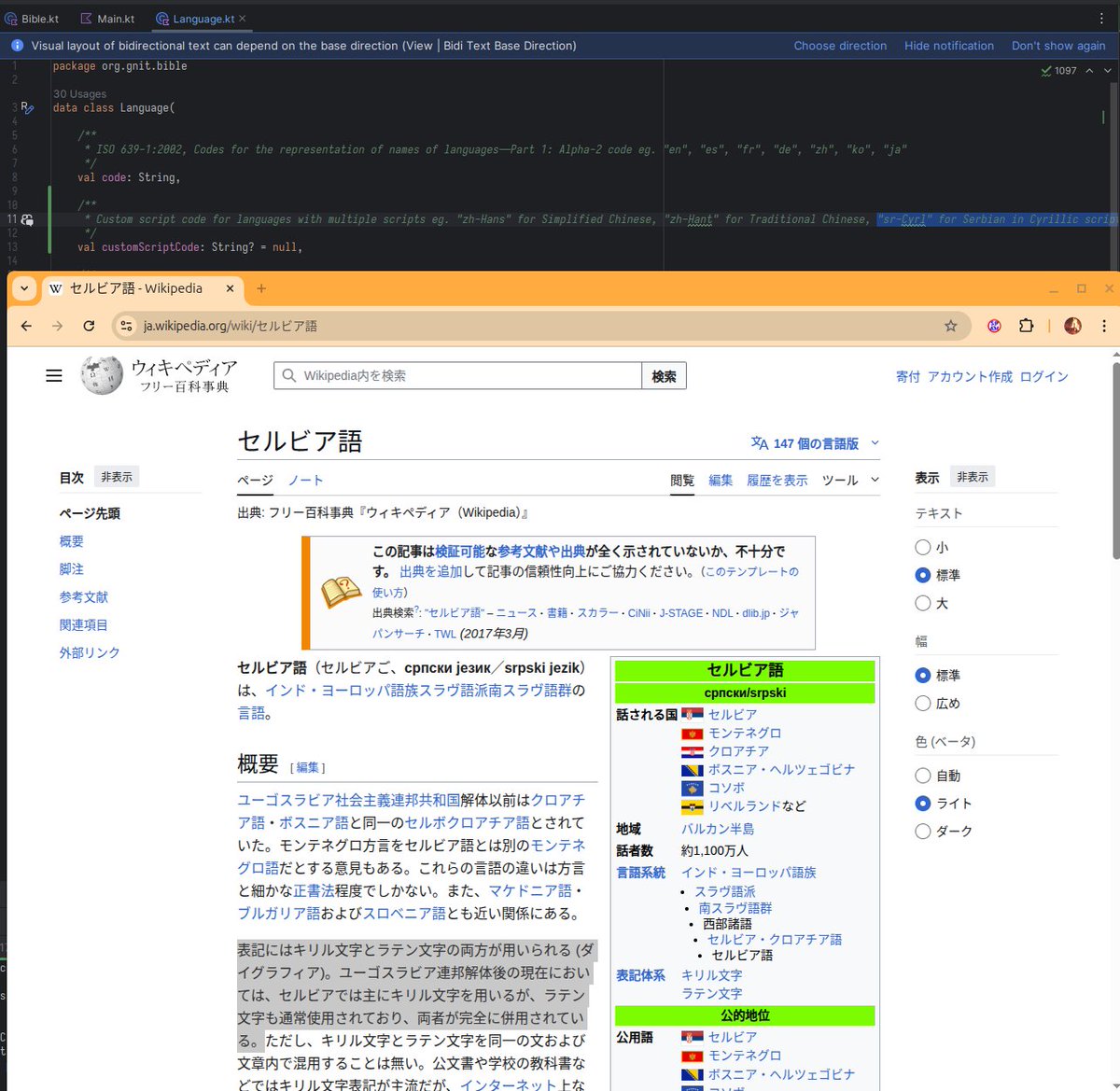Image resolution: width=1120 pixels, height=1091 pixels.
Task: Select text size 小
Action: pos(923,547)
